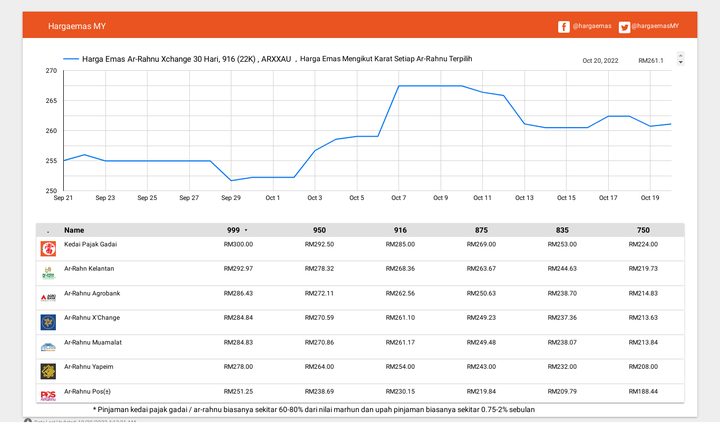
Task: Click the @hargaemas Facebook handle
Action: click(592, 26)
